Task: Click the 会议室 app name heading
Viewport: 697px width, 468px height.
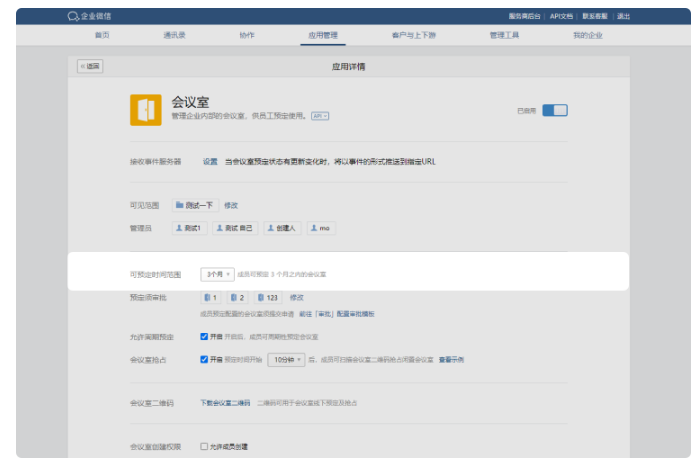Action: 190,102
